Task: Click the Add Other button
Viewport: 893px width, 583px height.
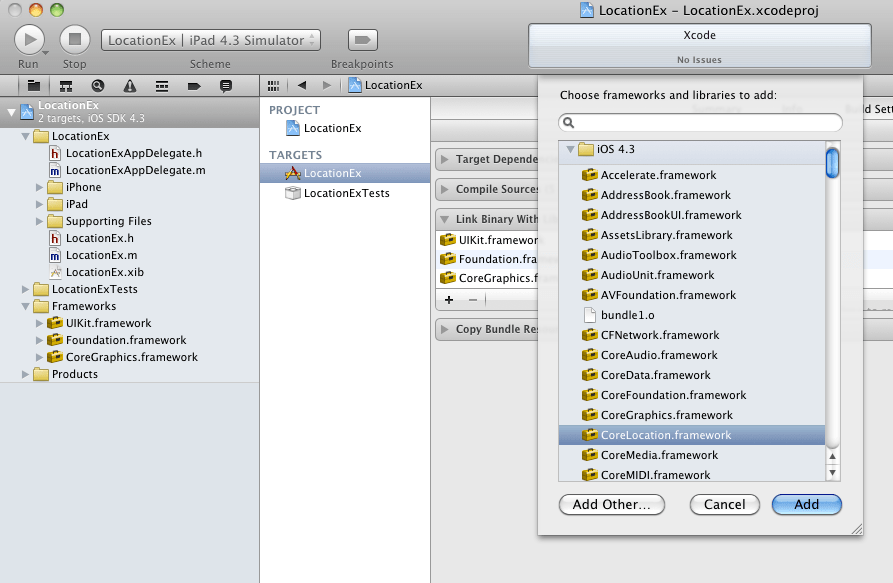Action: tap(611, 505)
